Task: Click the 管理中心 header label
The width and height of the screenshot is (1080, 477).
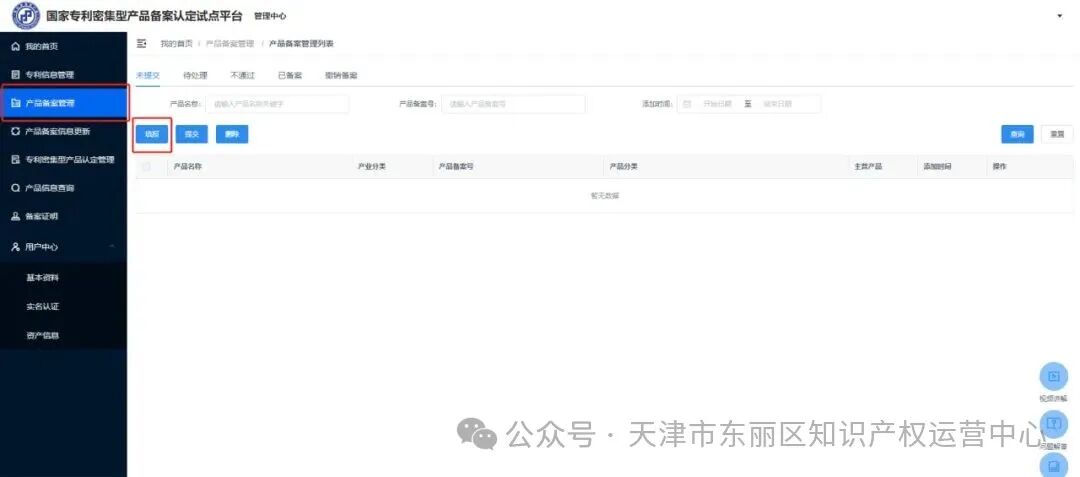Action: pyautogui.click(x=270, y=16)
